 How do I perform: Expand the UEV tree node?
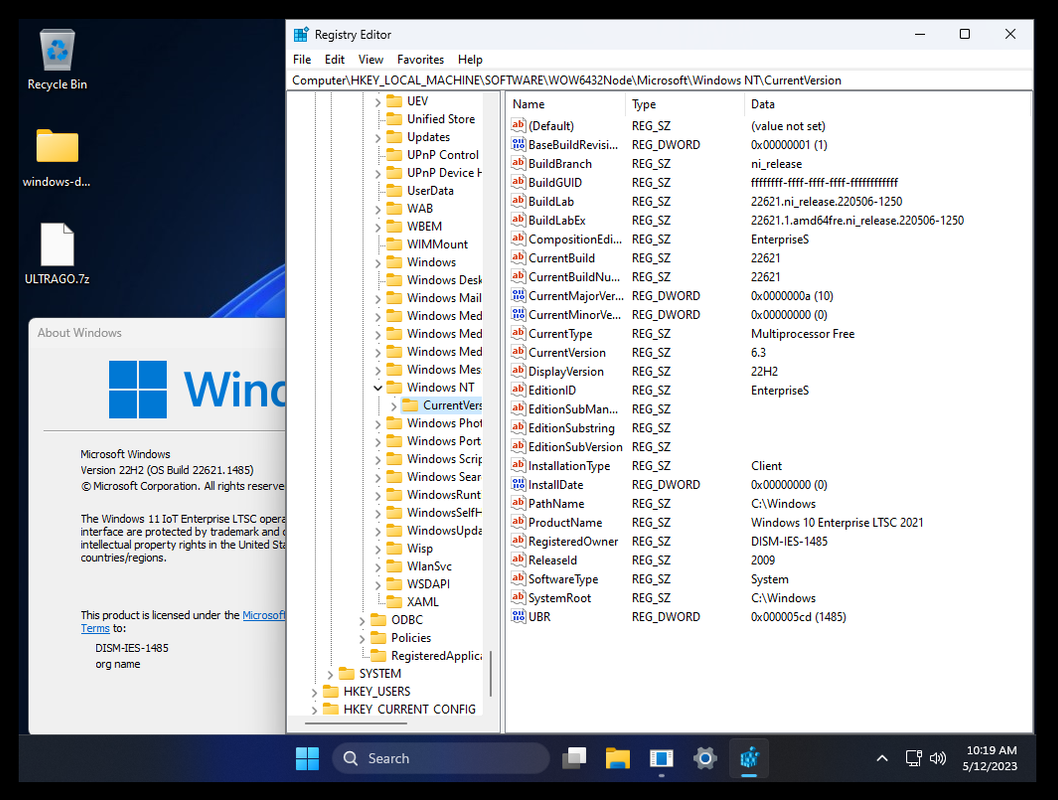[378, 101]
